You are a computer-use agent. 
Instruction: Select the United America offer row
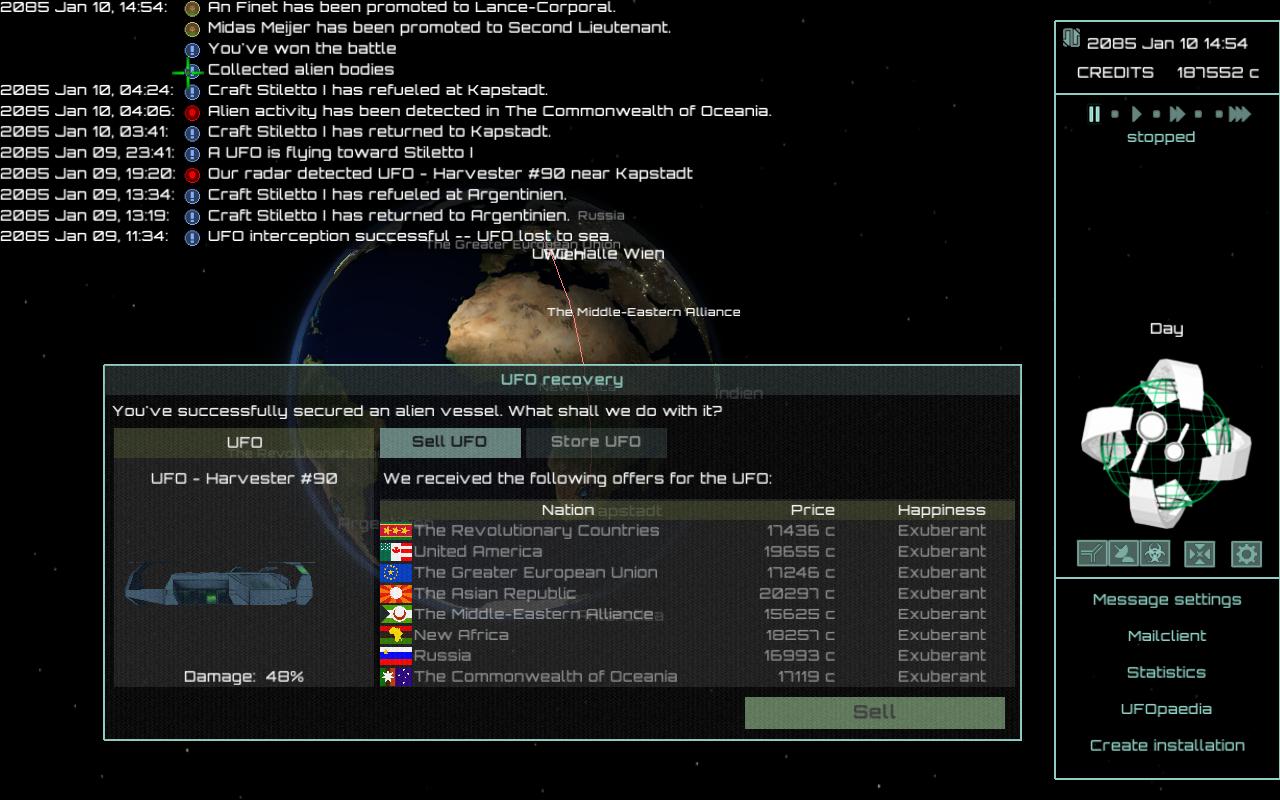(x=697, y=552)
